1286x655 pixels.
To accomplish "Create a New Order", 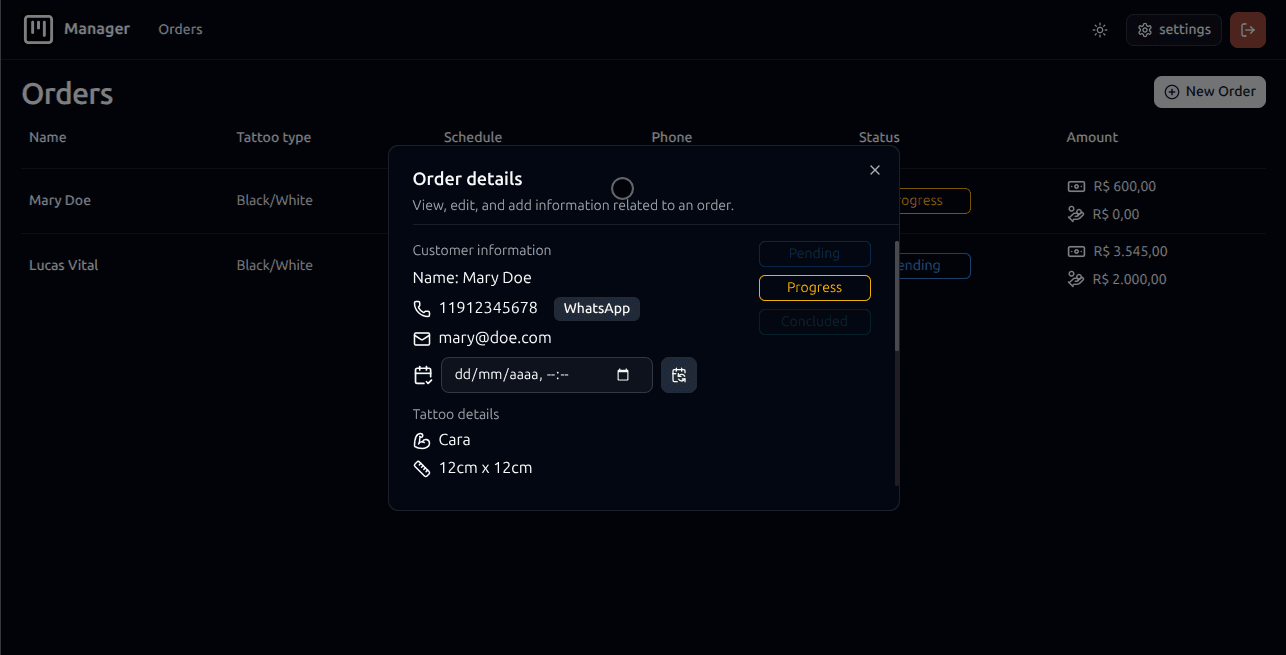I will (1209, 92).
